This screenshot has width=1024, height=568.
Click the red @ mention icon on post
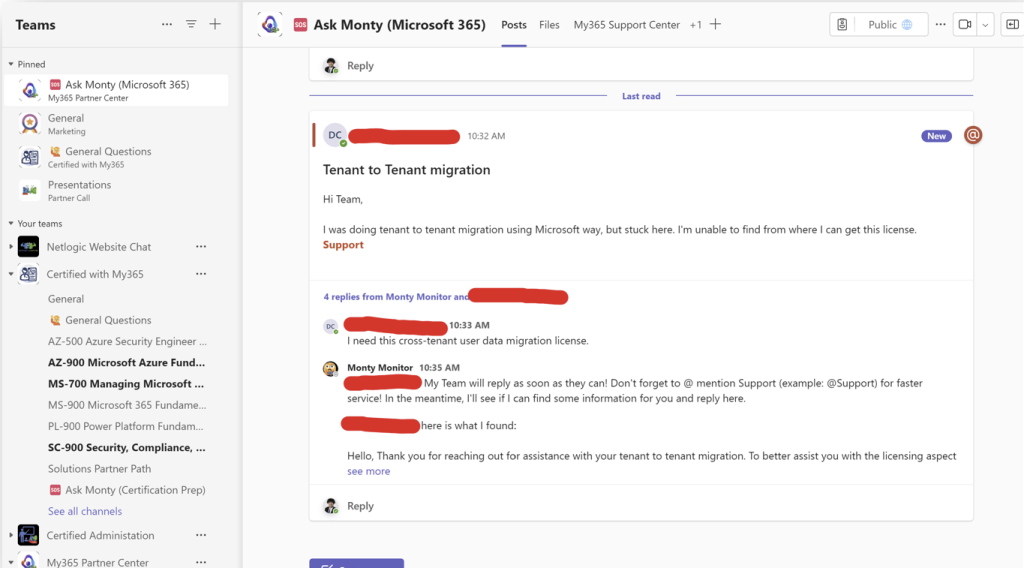972,135
